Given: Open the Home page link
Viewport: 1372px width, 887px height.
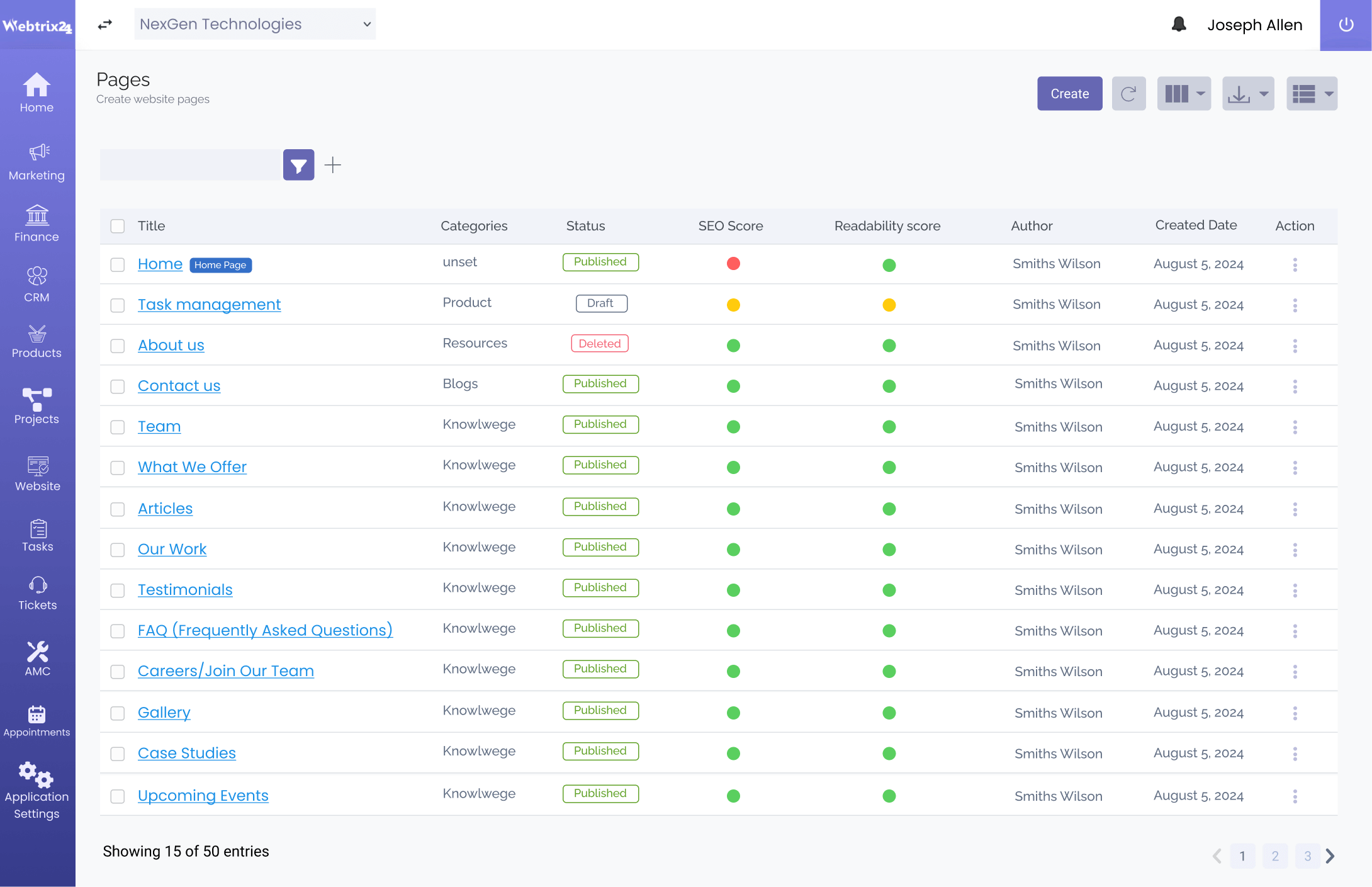Looking at the screenshot, I should tap(160, 264).
